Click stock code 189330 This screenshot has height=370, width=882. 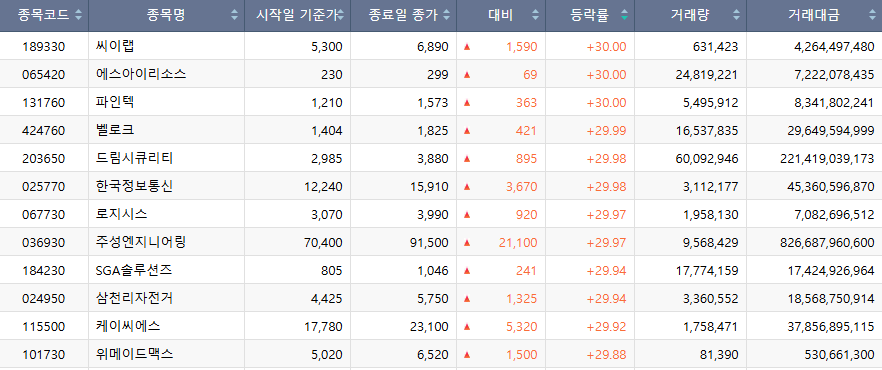point(44,47)
